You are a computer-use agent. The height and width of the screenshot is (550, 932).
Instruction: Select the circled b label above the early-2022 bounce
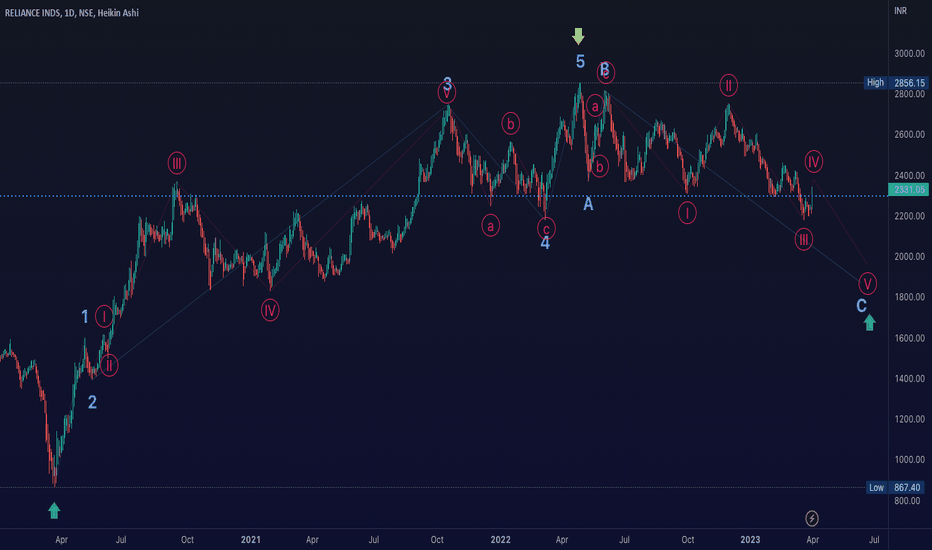point(510,124)
